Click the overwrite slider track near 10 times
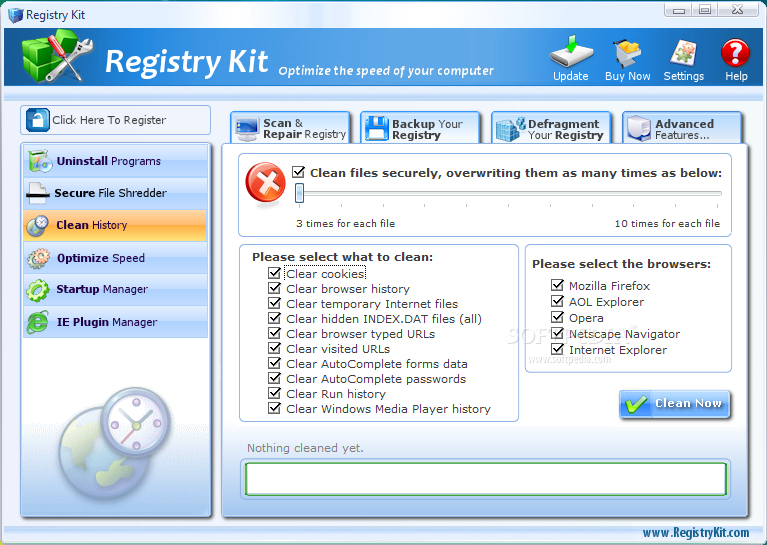The width and height of the screenshot is (767, 545). click(x=717, y=193)
